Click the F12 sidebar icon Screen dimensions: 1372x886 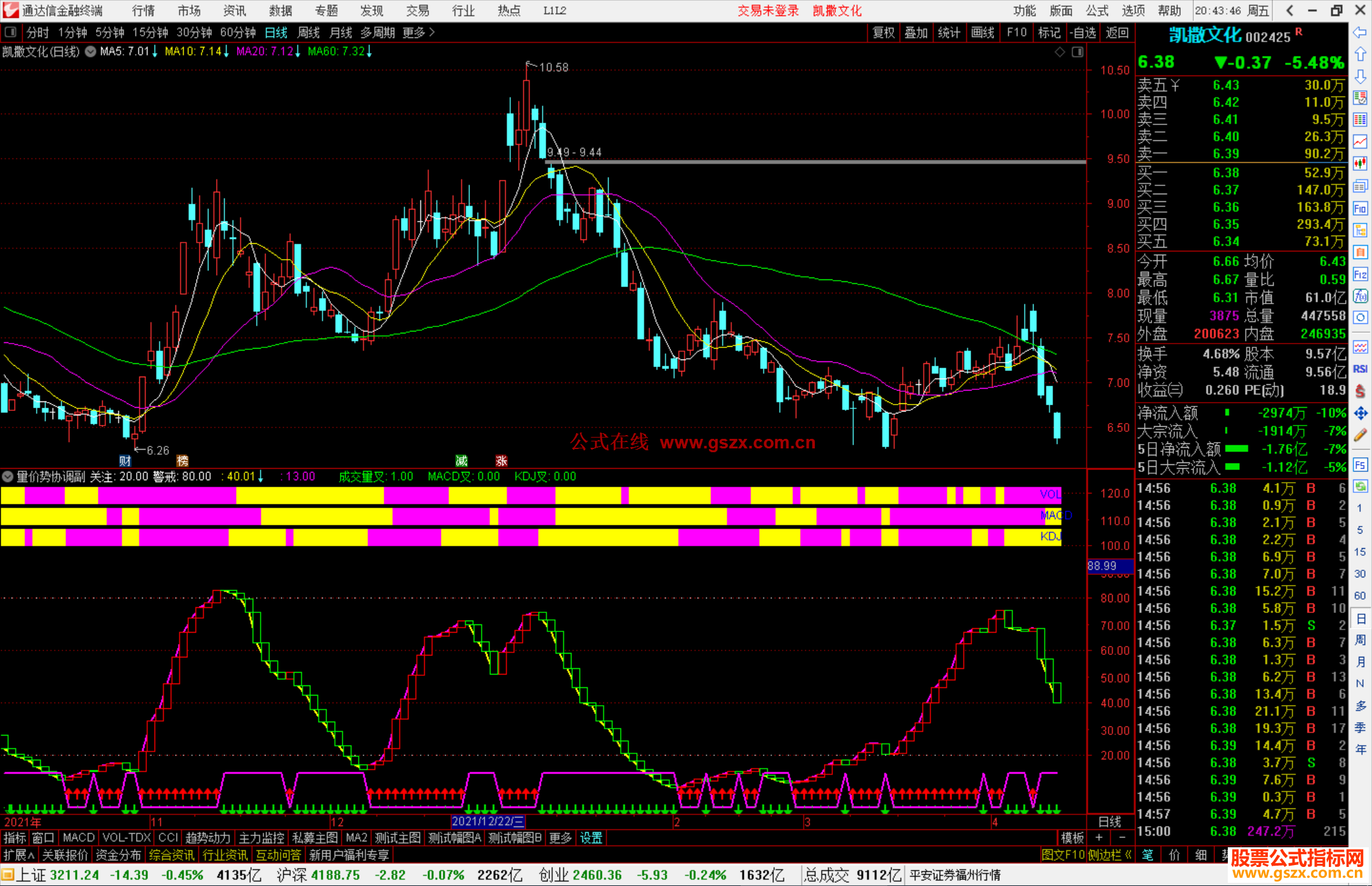(1360, 274)
